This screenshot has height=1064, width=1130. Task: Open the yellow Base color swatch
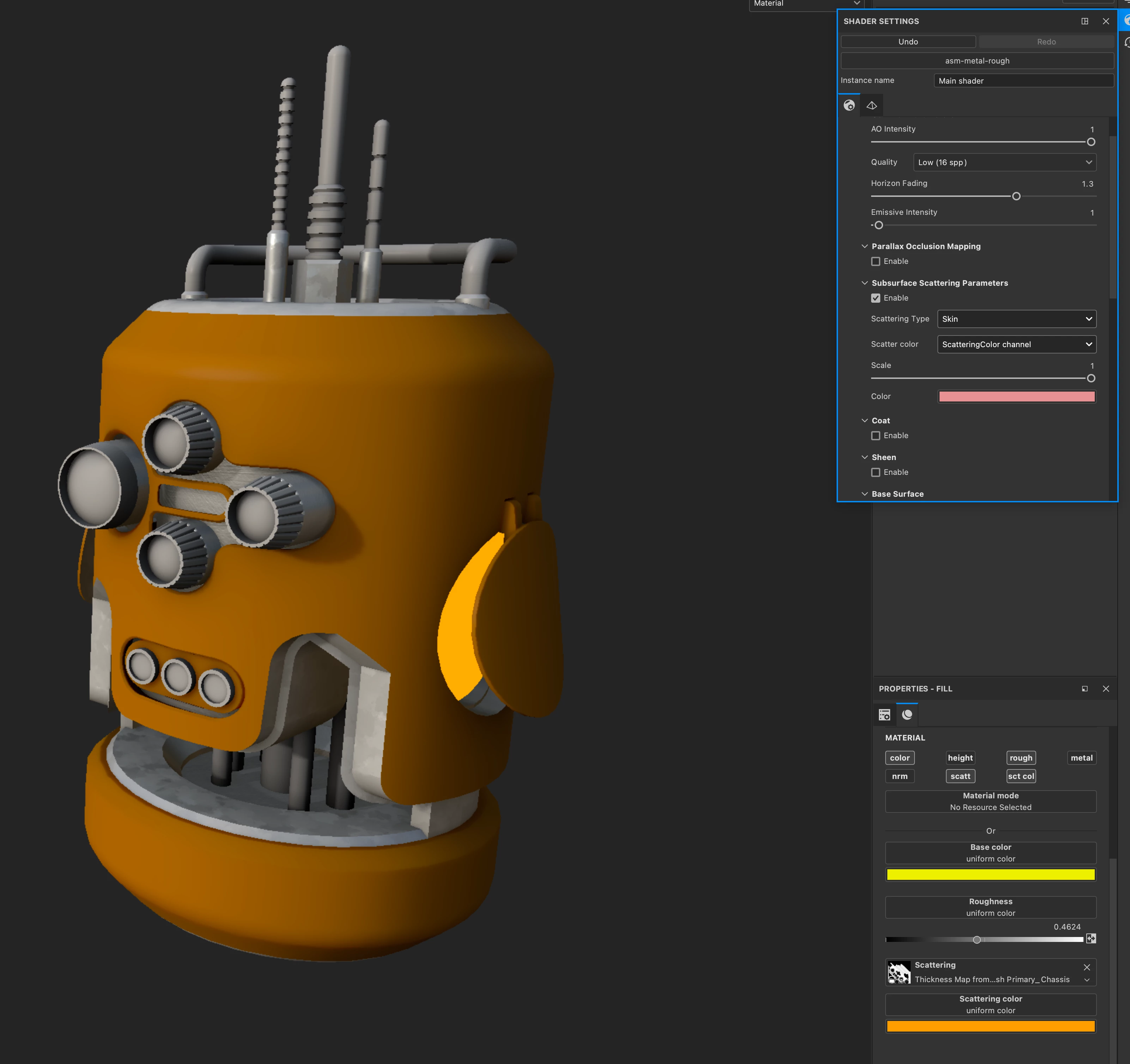(x=990, y=875)
